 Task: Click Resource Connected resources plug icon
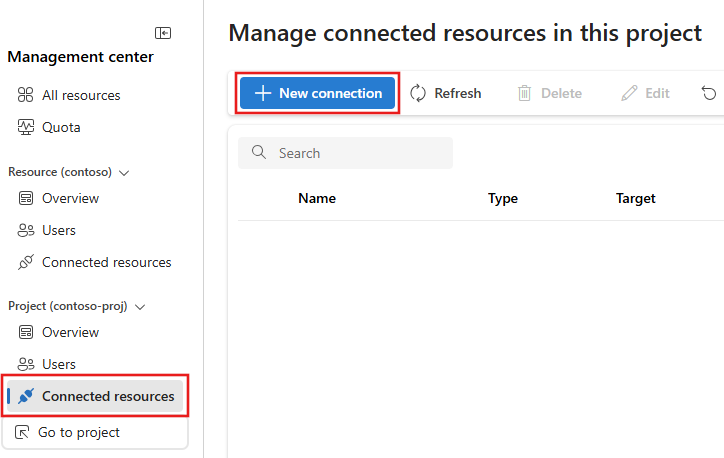pos(26,263)
